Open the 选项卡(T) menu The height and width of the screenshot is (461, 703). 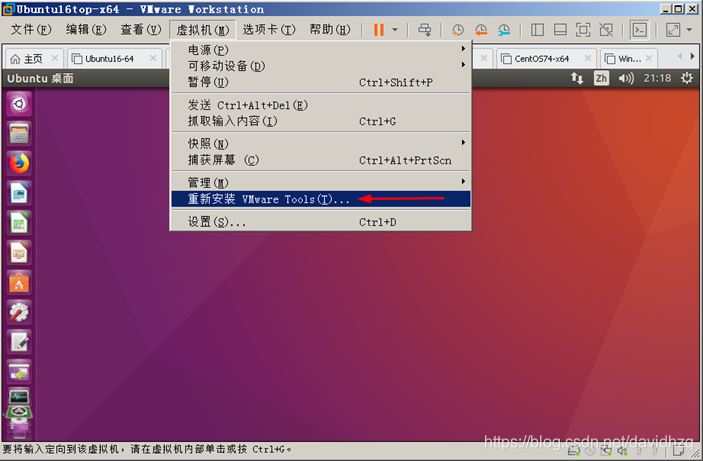pyautogui.click(x=269, y=30)
